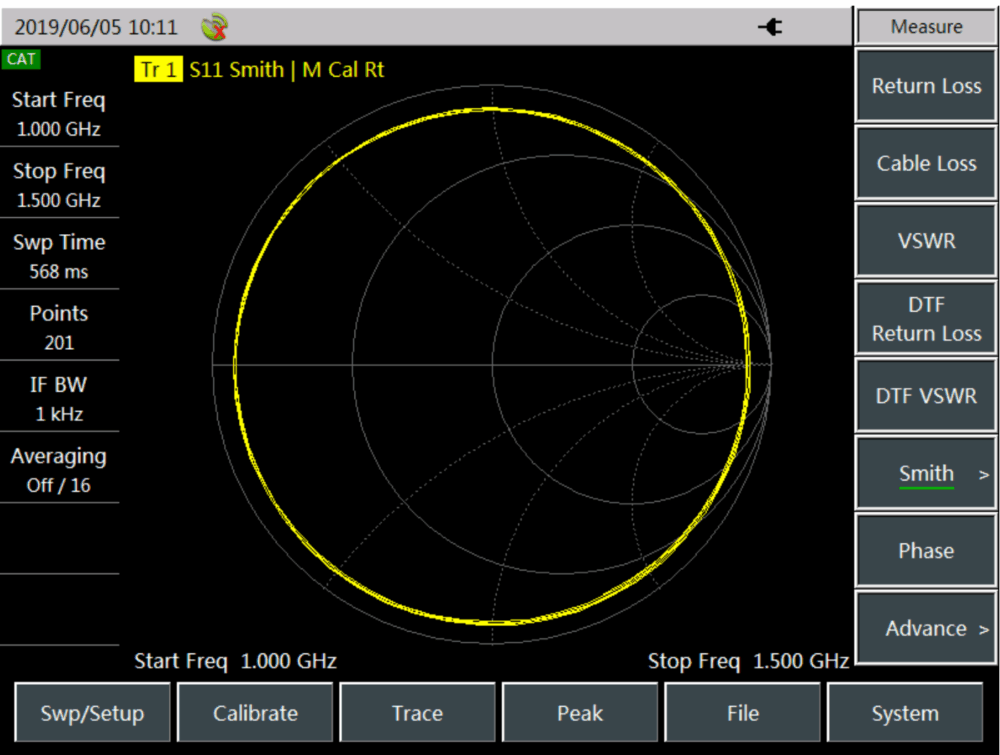
Task: Change the IF BW 1 kHz value
Action: coord(59,399)
